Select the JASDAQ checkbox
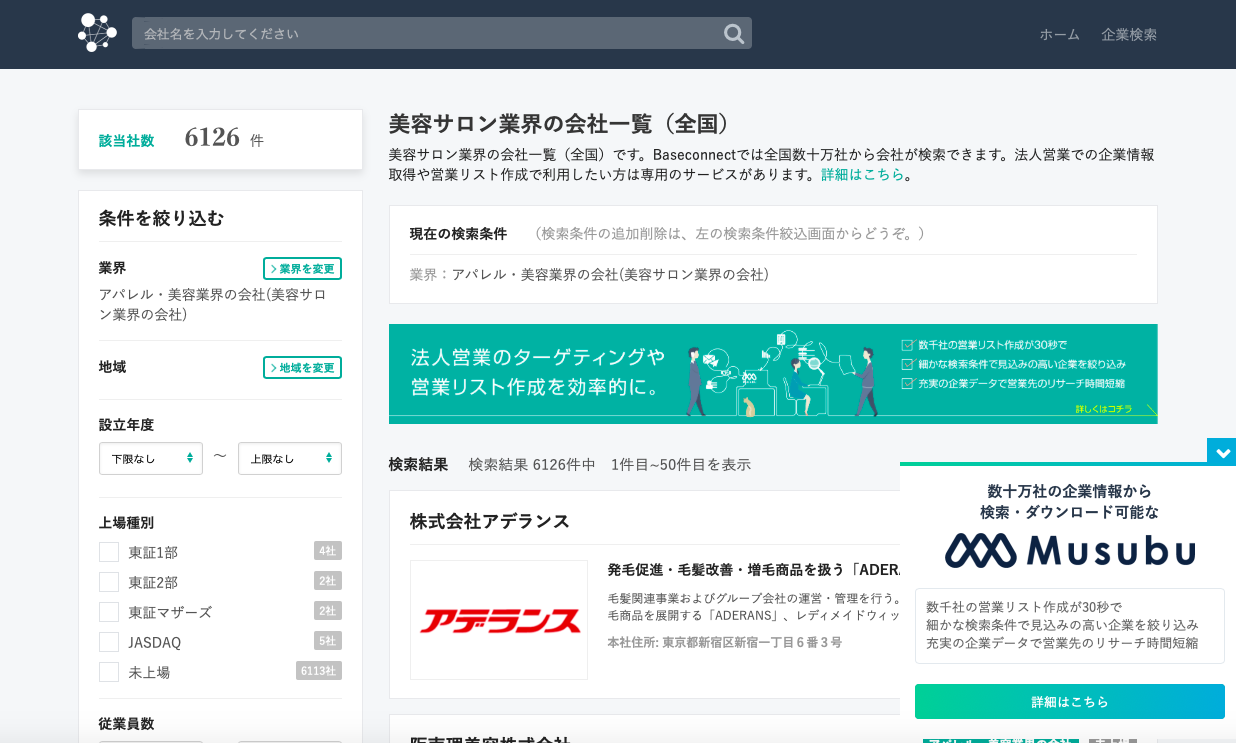Screen dimensions: 1236x743 pos(109,642)
